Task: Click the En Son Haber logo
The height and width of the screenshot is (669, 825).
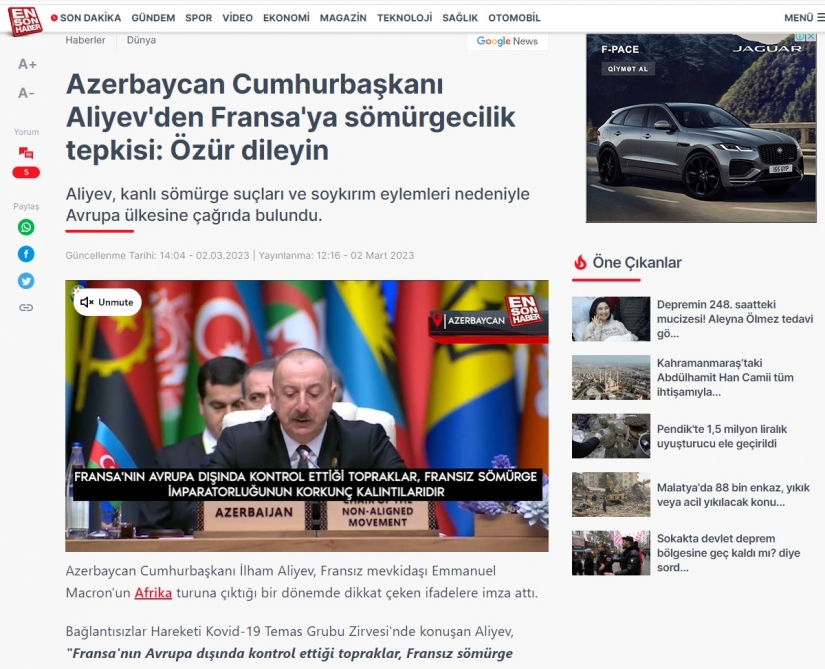Action: (x=25, y=19)
